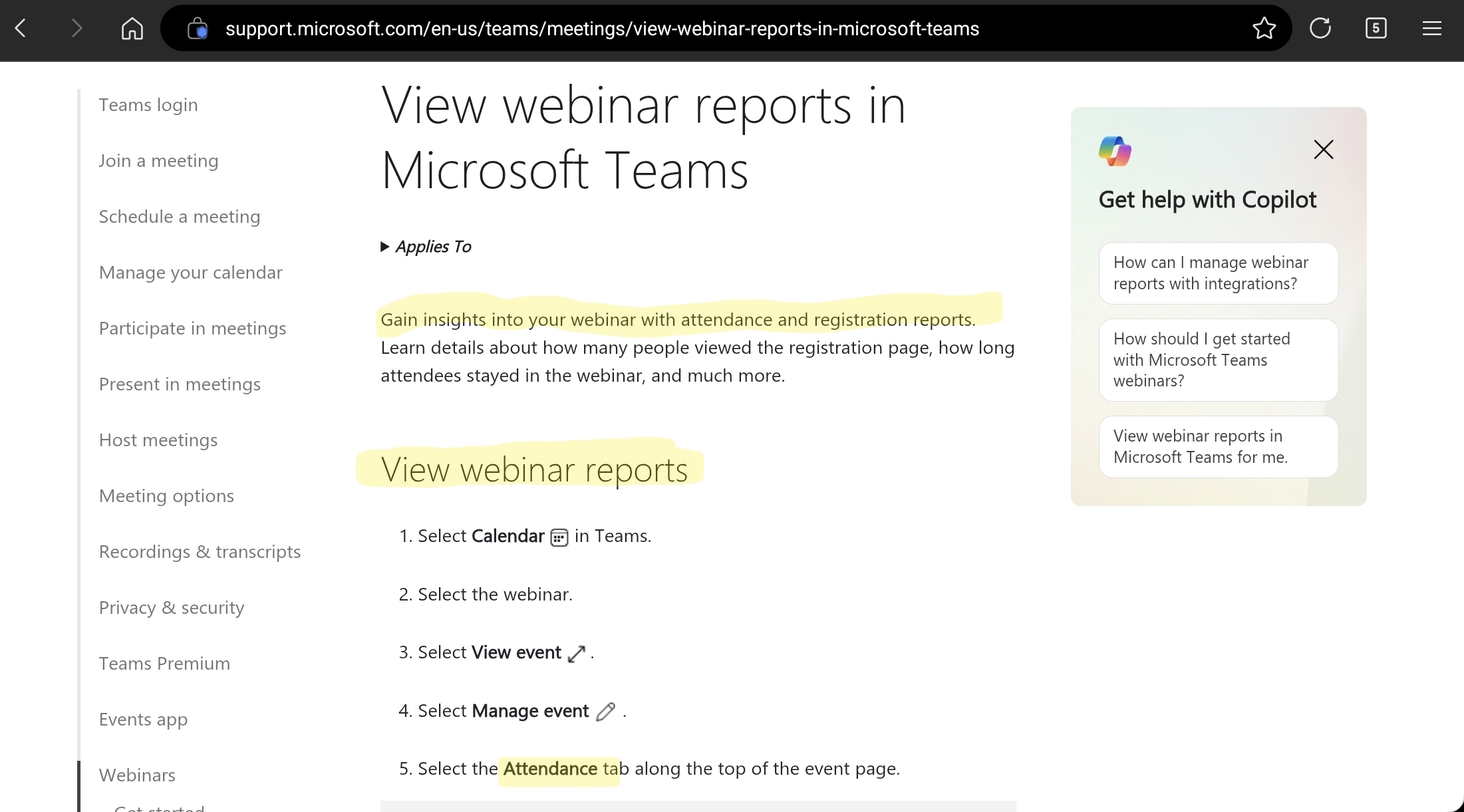Click the bold 'Calendar' text in step 1
The image size is (1464, 812).
508,536
